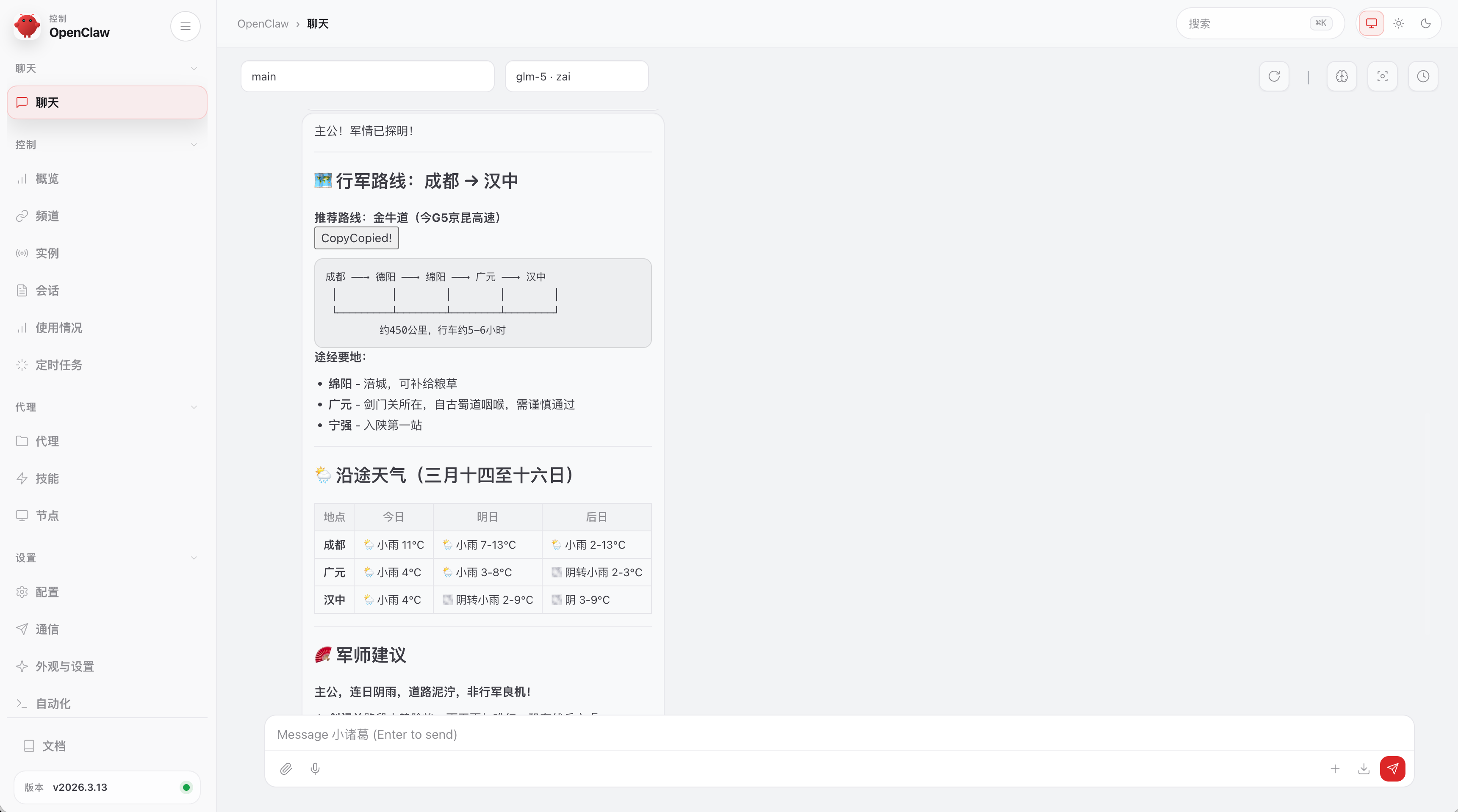
Task: Collapse the 聊天 section chevron
Action: pyautogui.click(x=194, y=68)
